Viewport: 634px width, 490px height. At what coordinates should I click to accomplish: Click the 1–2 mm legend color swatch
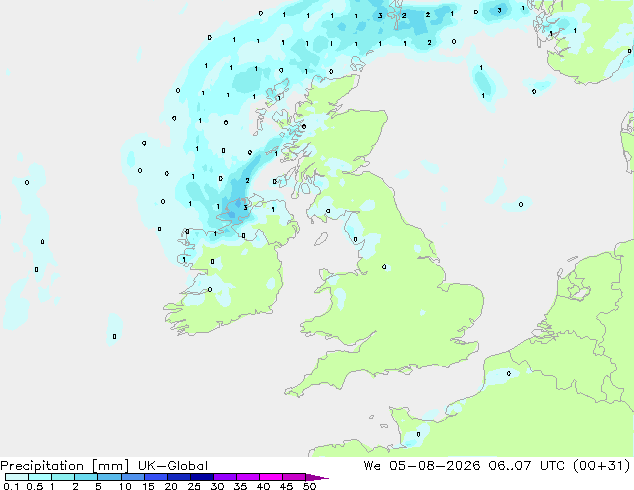click(63, 477)
